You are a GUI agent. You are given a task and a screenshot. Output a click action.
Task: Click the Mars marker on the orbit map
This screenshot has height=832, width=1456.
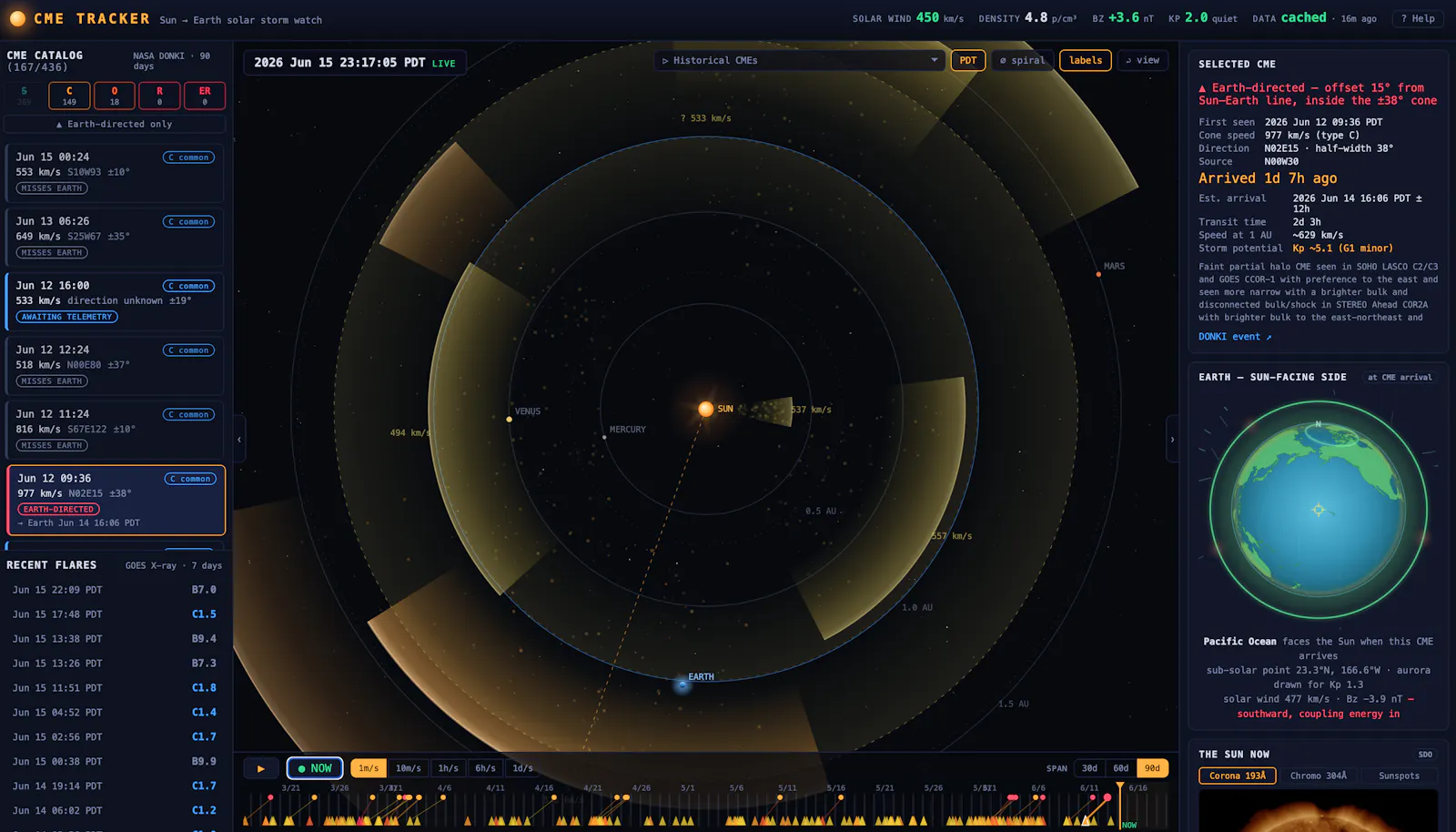click(1098, 274)
